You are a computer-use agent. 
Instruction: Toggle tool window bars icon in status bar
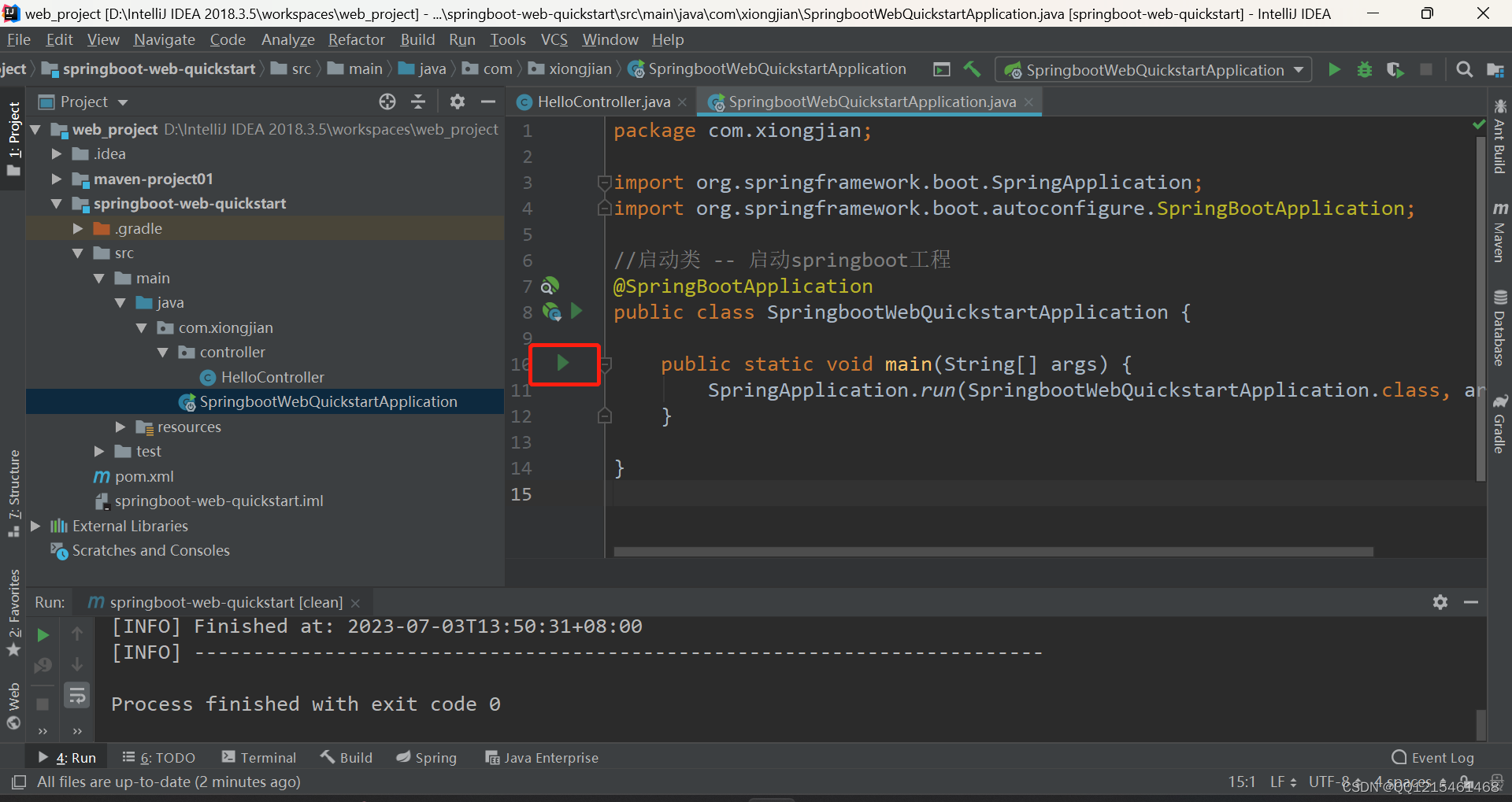19,782
